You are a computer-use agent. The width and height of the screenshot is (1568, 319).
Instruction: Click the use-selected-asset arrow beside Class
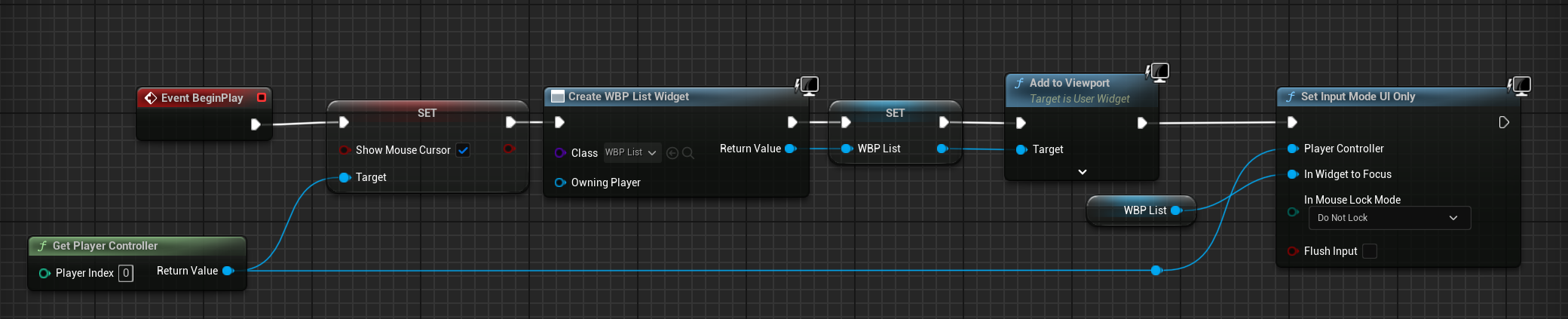pos(672,153)
